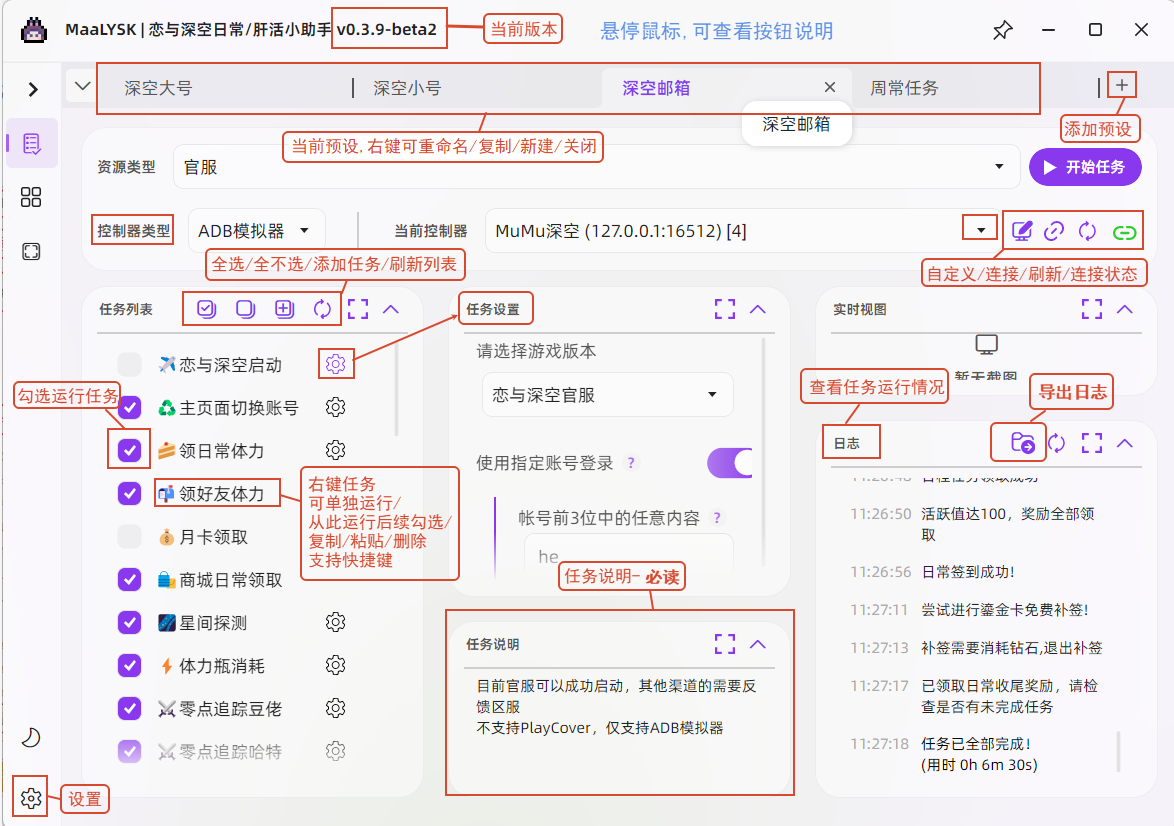Screen dimensions: 1174x826
Task: Add a task using the task list plus icon
Action: click(x=284, y=309)
